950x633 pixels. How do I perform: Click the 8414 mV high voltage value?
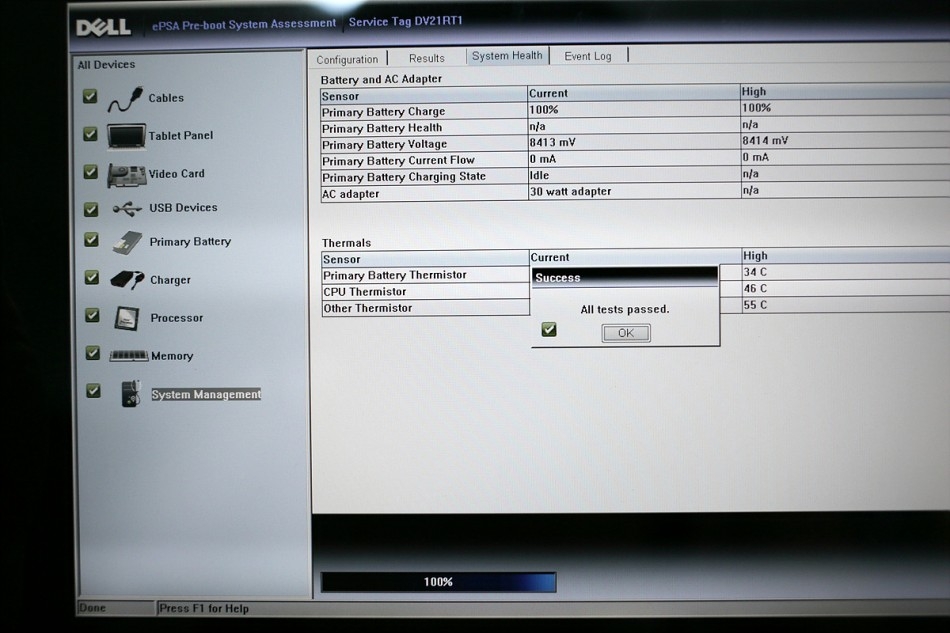(765, 141)
